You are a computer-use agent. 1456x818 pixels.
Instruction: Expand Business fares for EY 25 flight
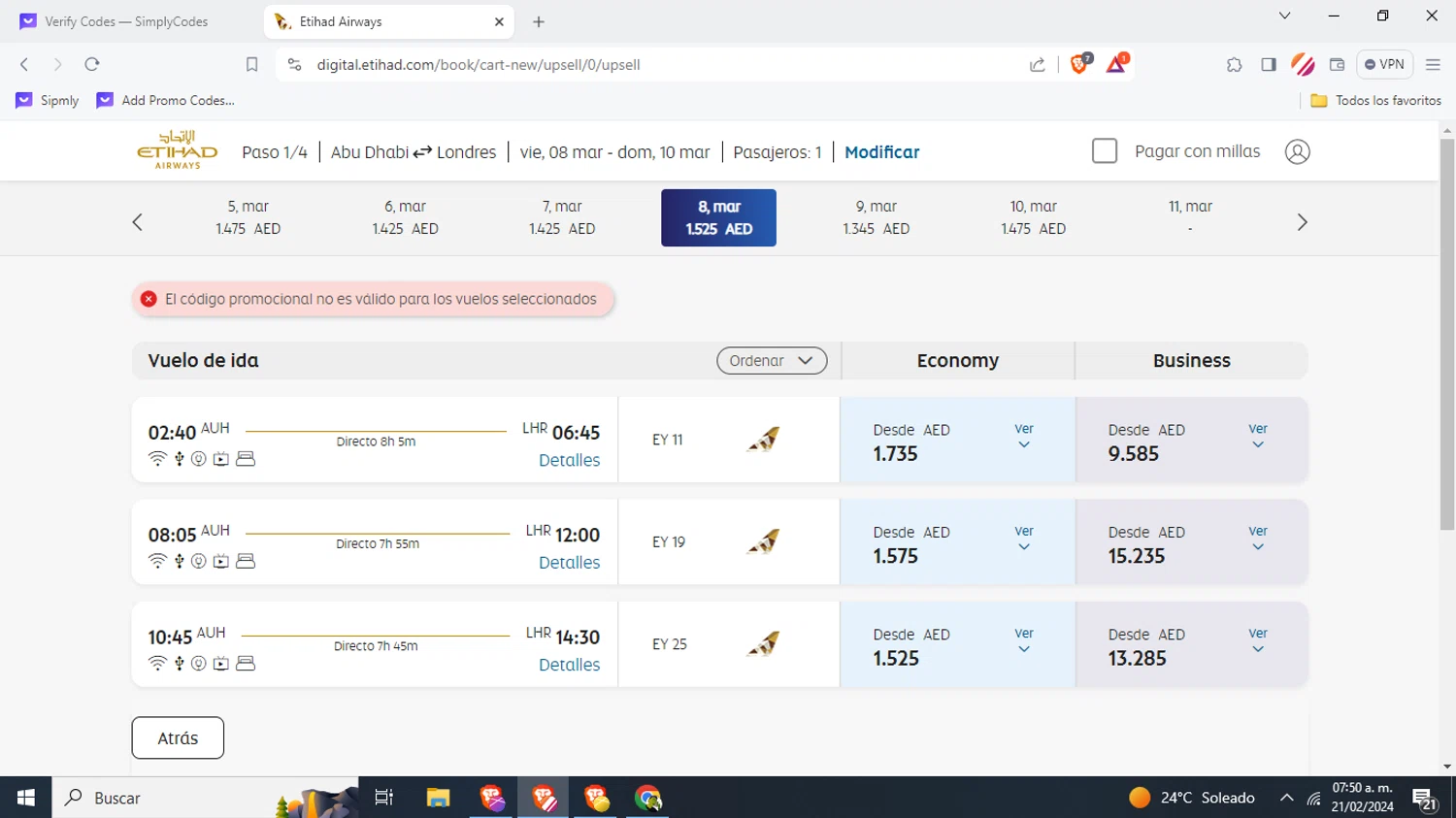tap(1258, 640)
